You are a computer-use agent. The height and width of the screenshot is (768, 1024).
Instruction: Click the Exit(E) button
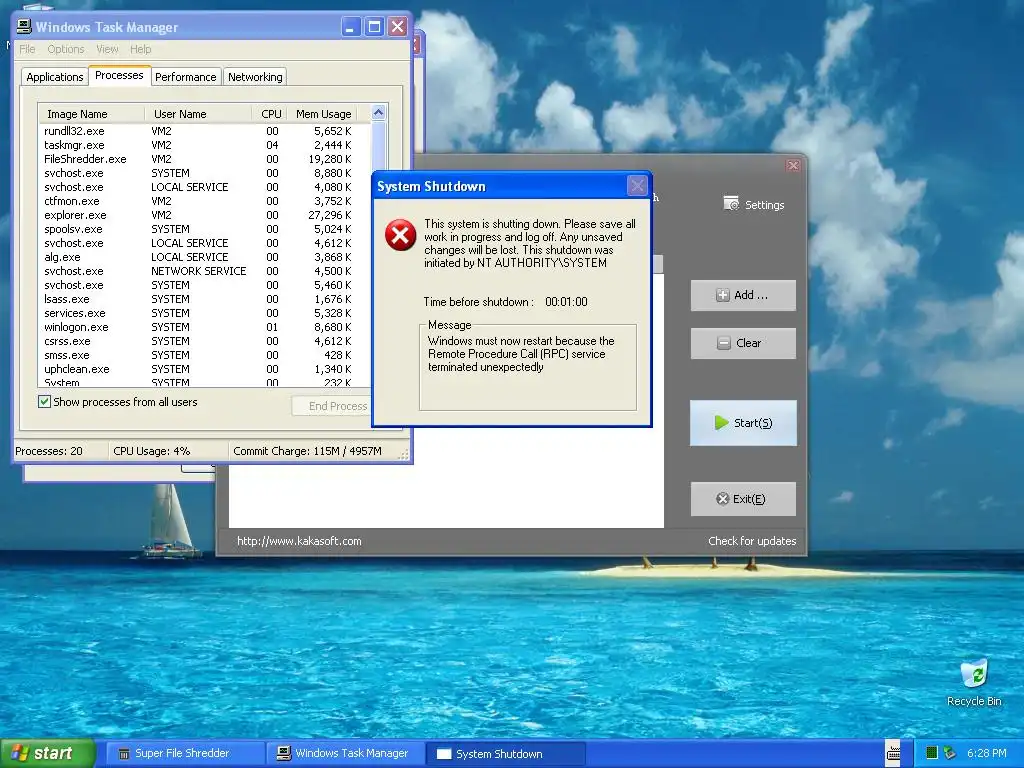pyautogui.click(x=743, y=499)
